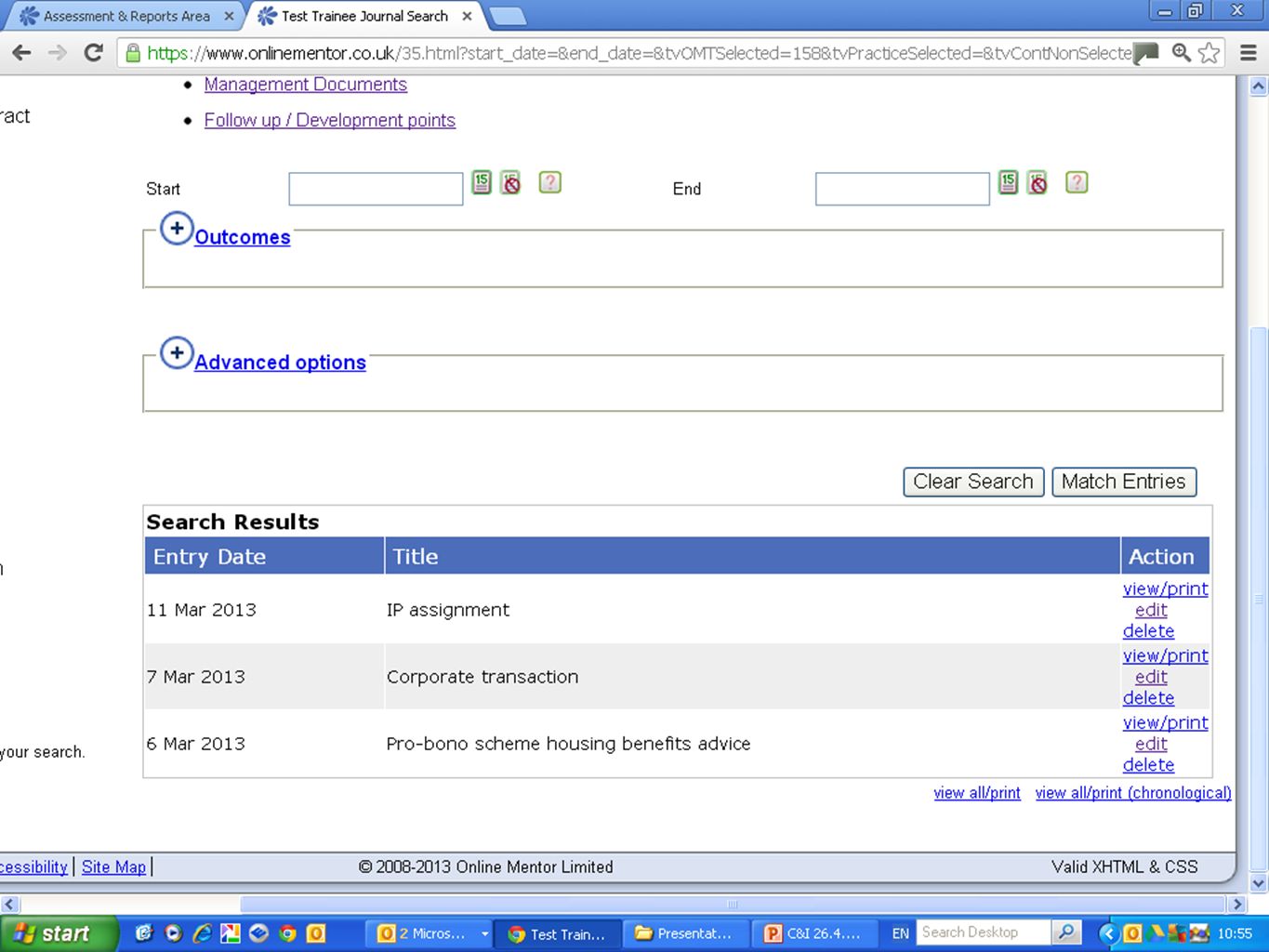This screenshot has width=1269, height=952.
Task: Click the Title column header
Action: click(752, 556)
